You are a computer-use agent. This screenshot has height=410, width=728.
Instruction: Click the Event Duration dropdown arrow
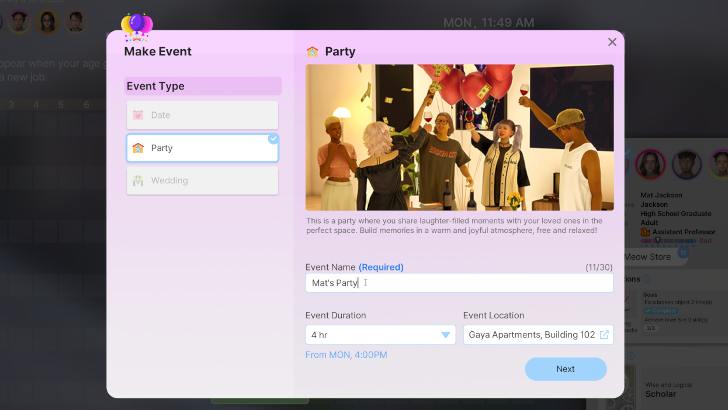(x=445, y=335)
